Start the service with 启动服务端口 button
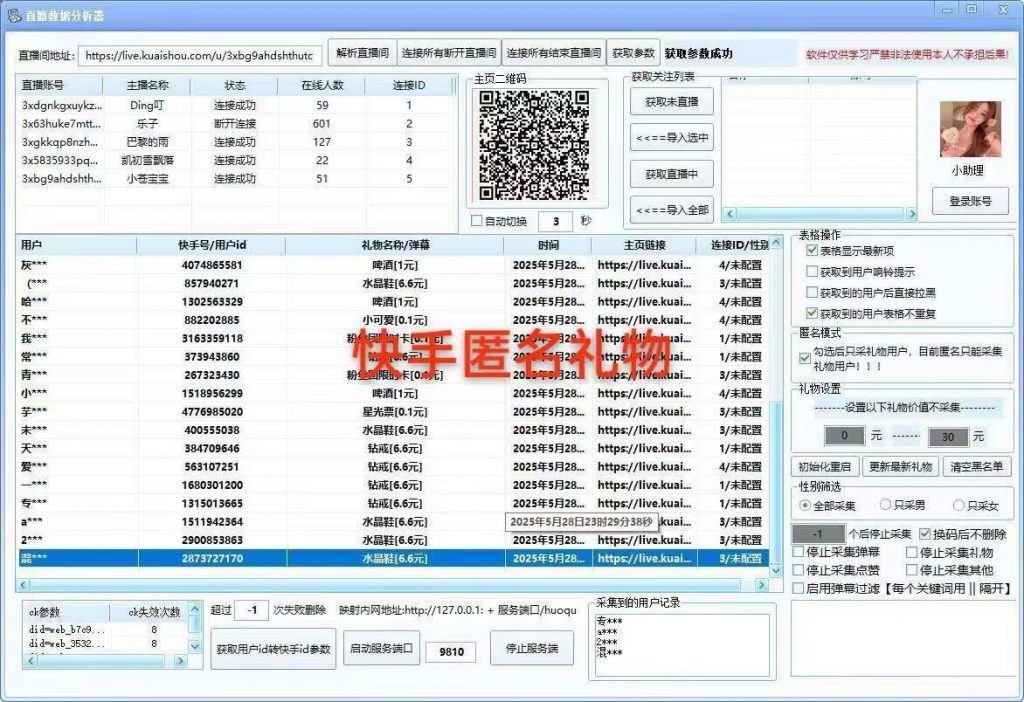 [380, 649]
